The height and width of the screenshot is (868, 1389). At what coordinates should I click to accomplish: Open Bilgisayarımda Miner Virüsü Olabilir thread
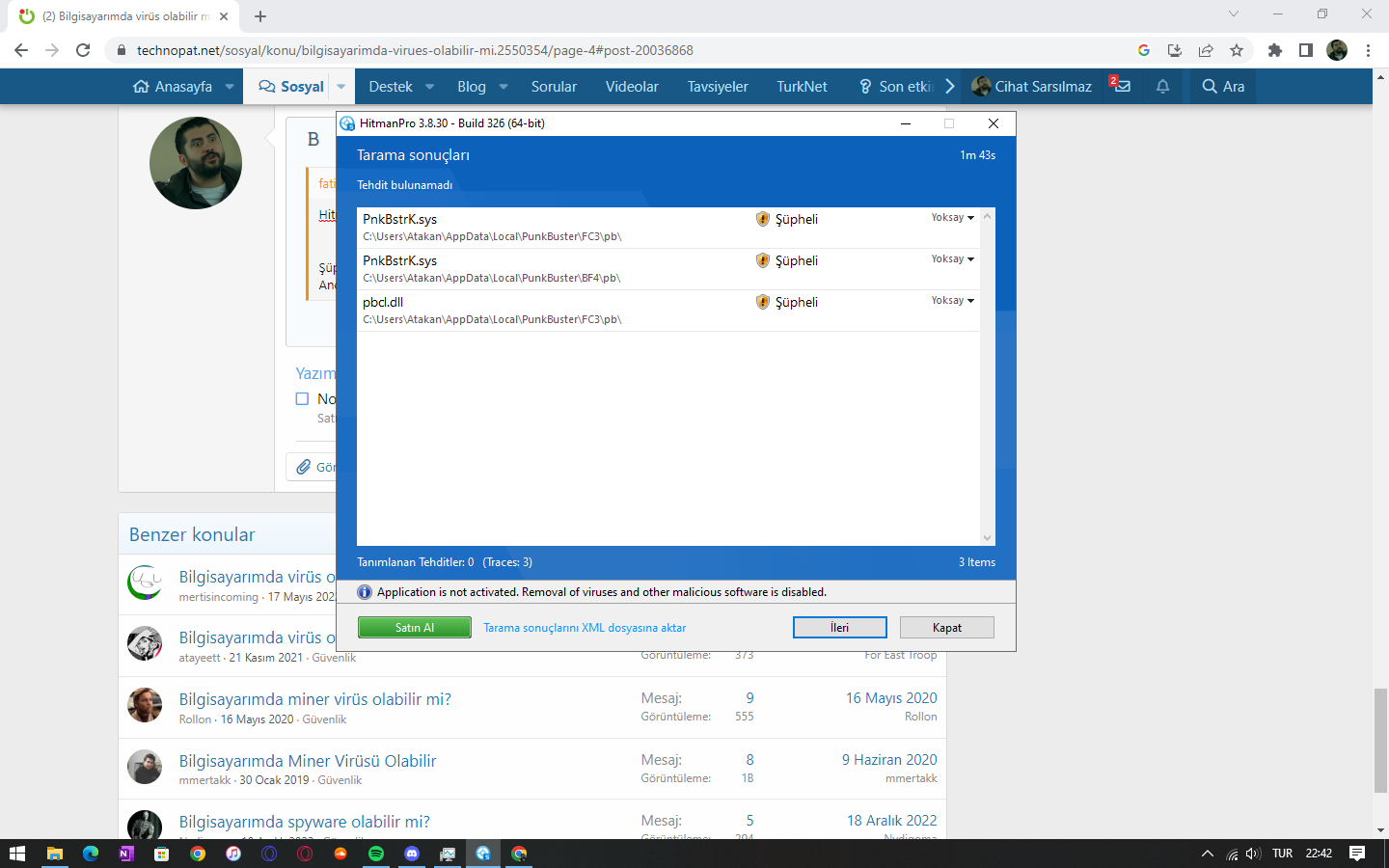(x=308, y=761)
